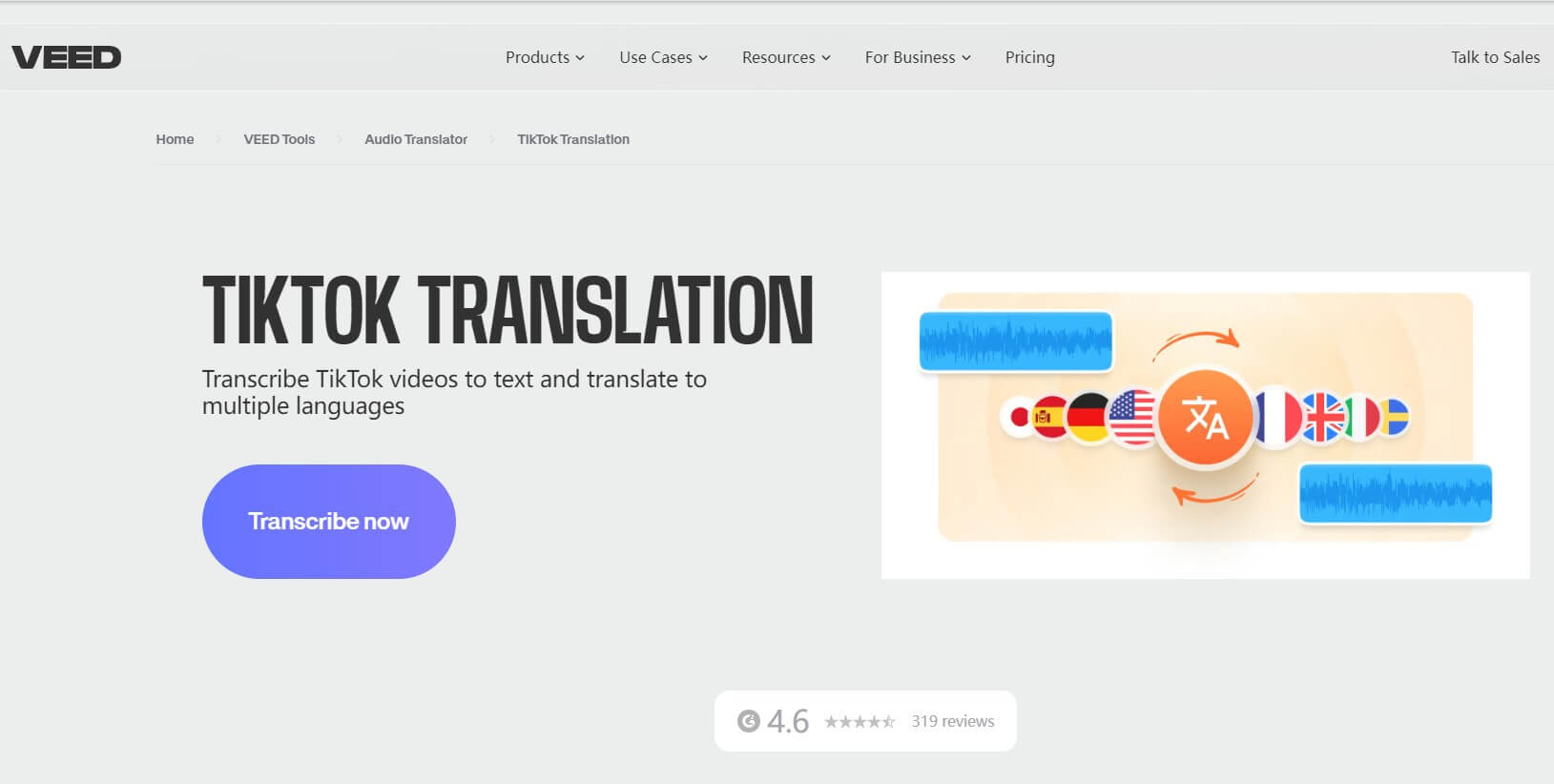The height and width of the screenshot is (784, 1554).
Task: Open the 319 reviews text
Action: (953, 722)
